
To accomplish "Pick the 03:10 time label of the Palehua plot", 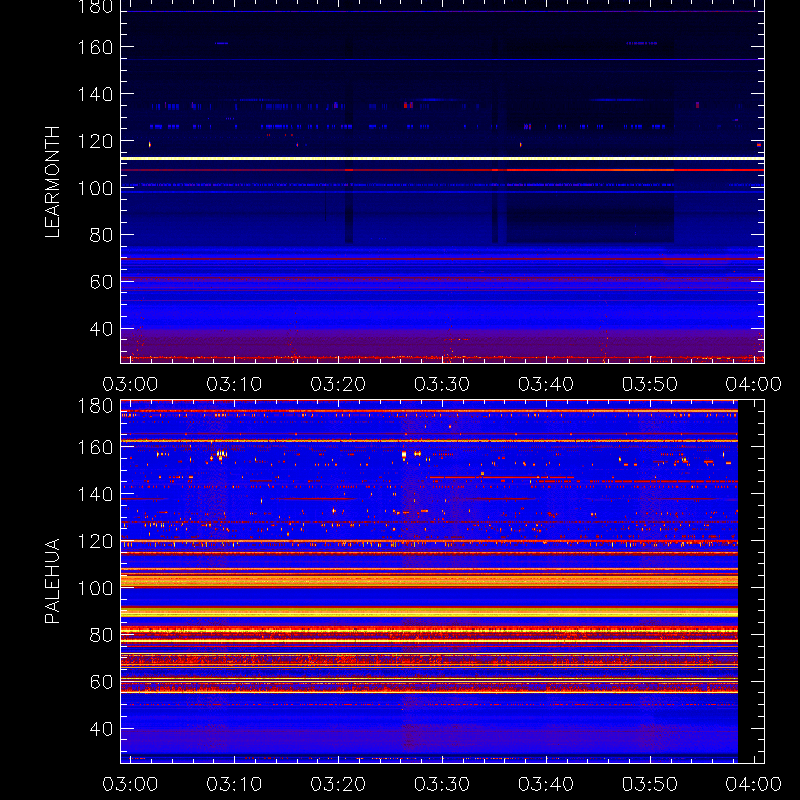I will coord(234,784).
